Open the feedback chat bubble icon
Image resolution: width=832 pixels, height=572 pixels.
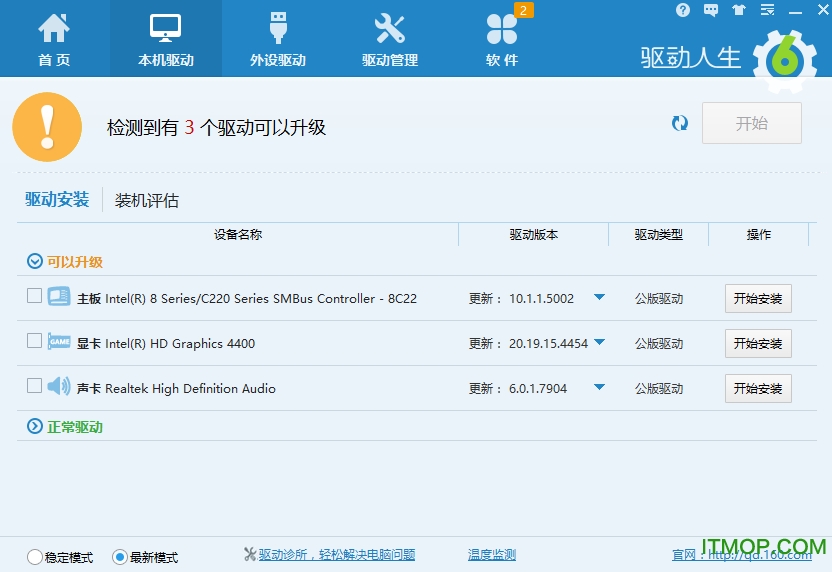tap(711, 10)
